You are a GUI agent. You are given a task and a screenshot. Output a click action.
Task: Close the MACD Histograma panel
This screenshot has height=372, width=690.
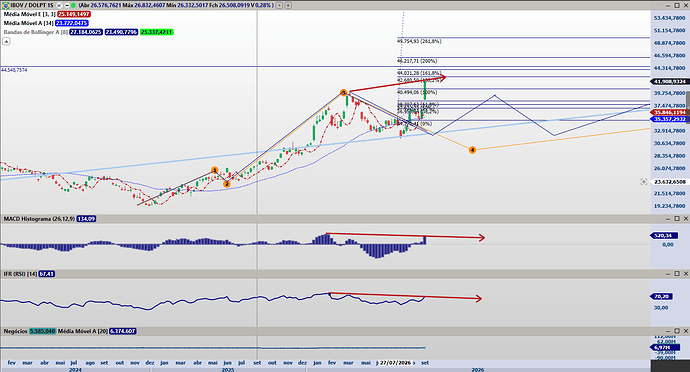tap(686, 218)
